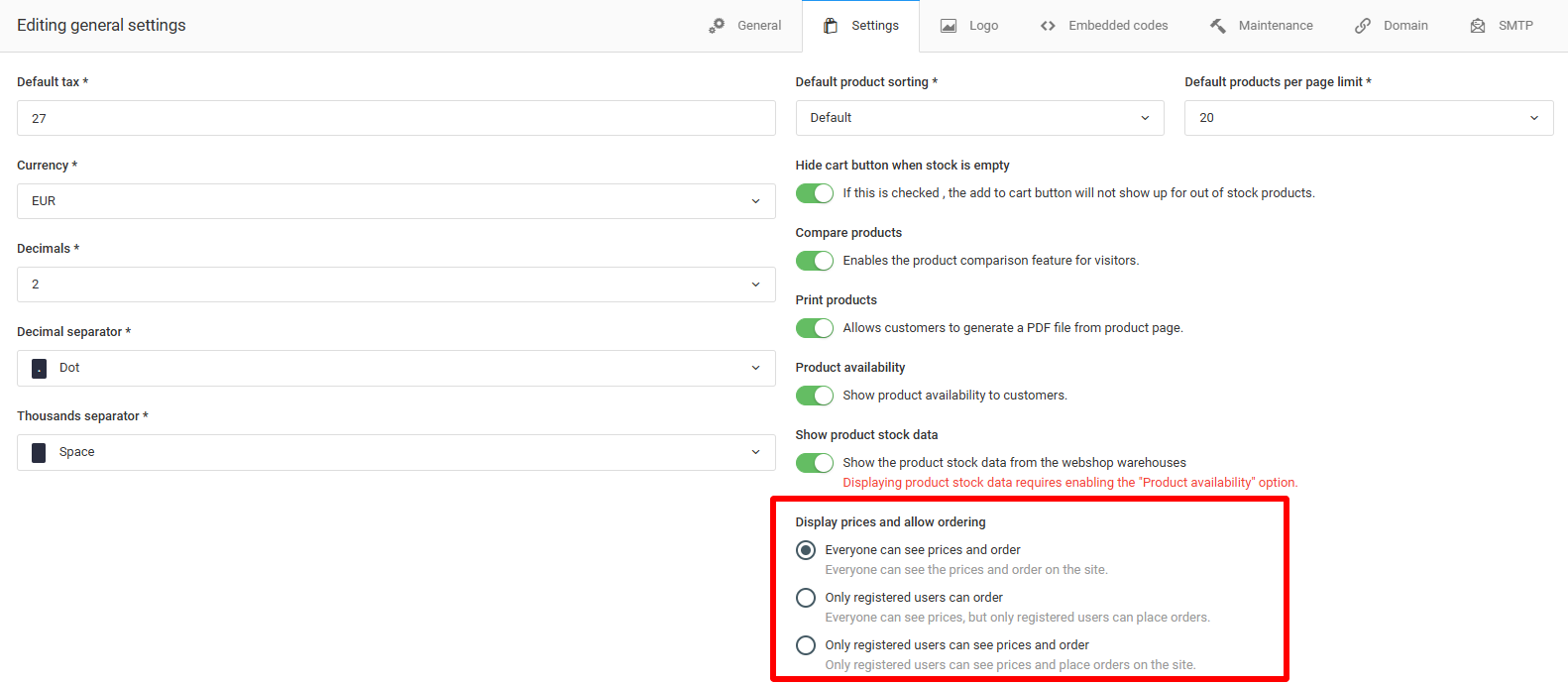Click the Display prices and allow ordering label
1568x685 pixels.
coord(891,522)
